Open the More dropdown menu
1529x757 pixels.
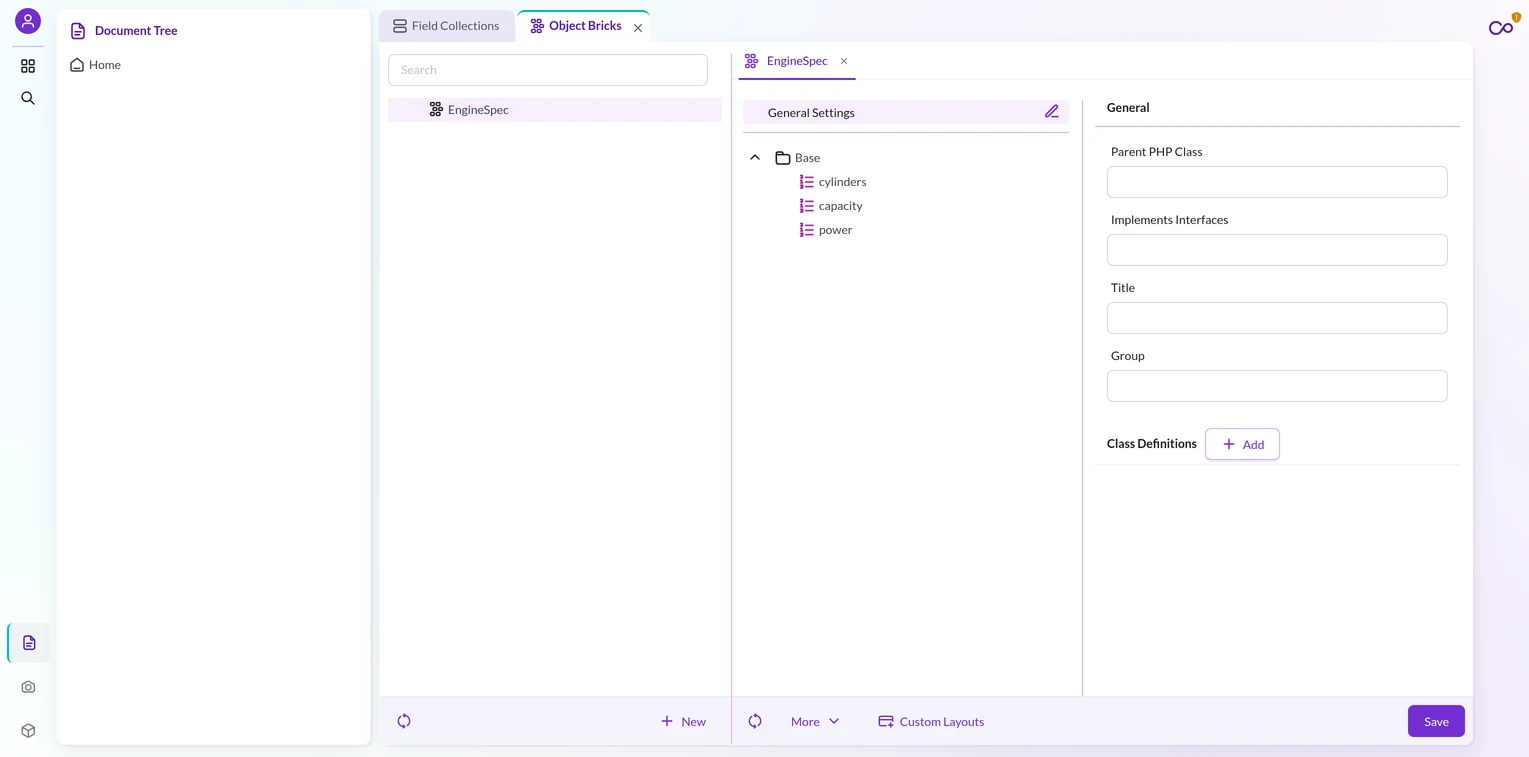(x=815, y=721)
